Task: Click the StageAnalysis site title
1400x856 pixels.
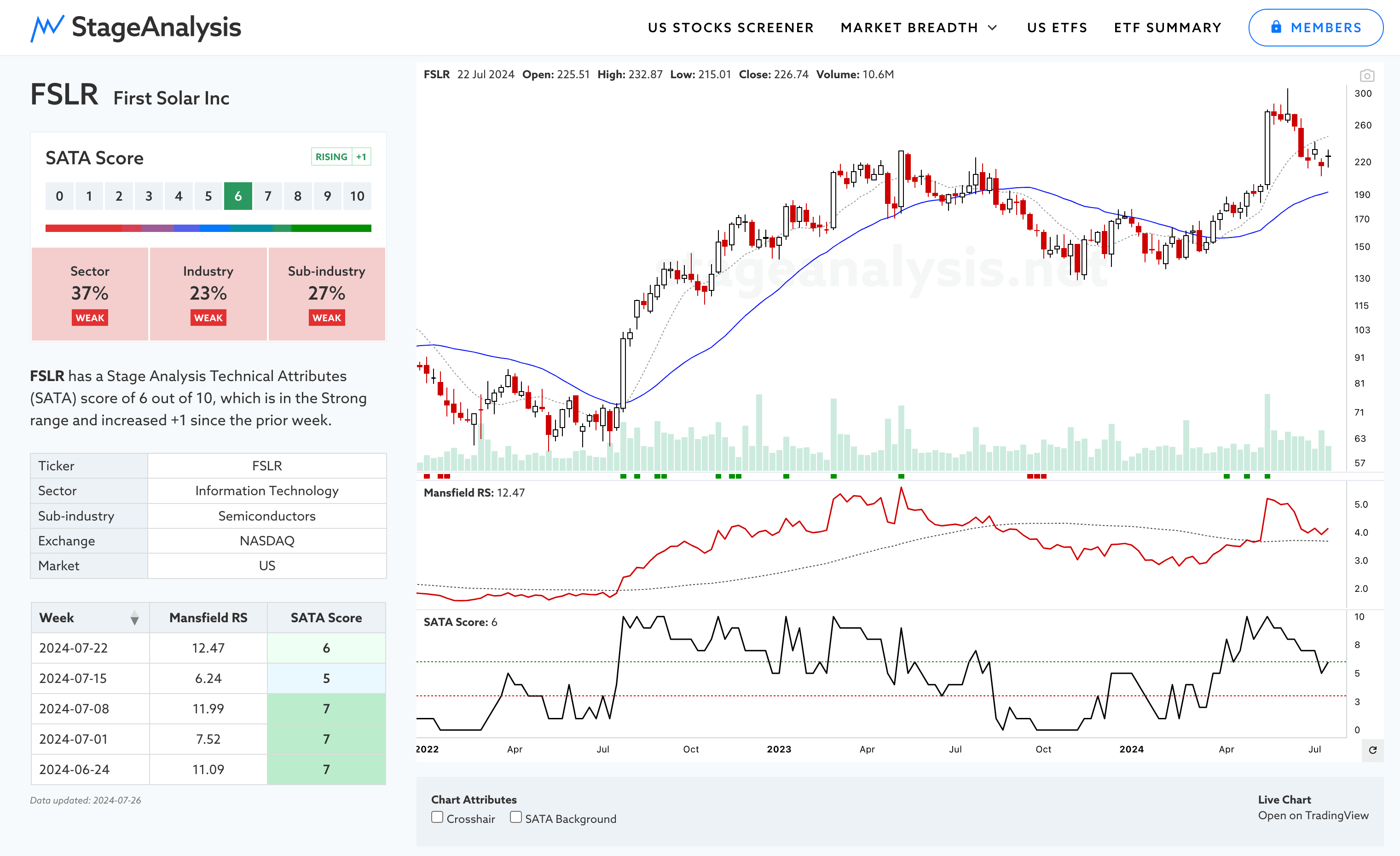Action: point(156,27)
